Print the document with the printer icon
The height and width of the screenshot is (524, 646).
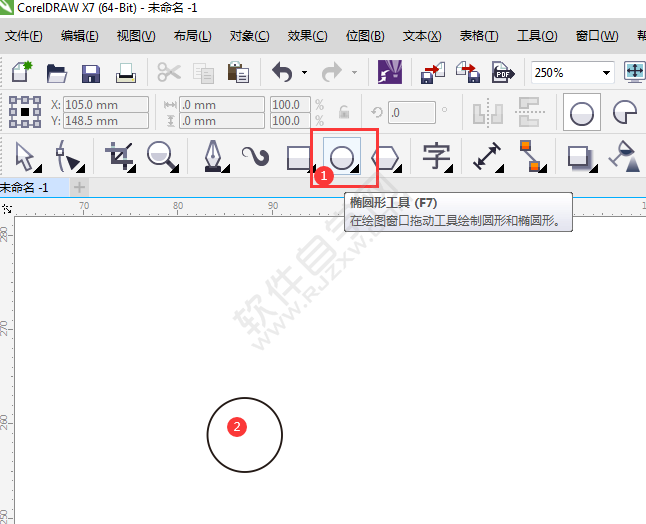point(126,73)
